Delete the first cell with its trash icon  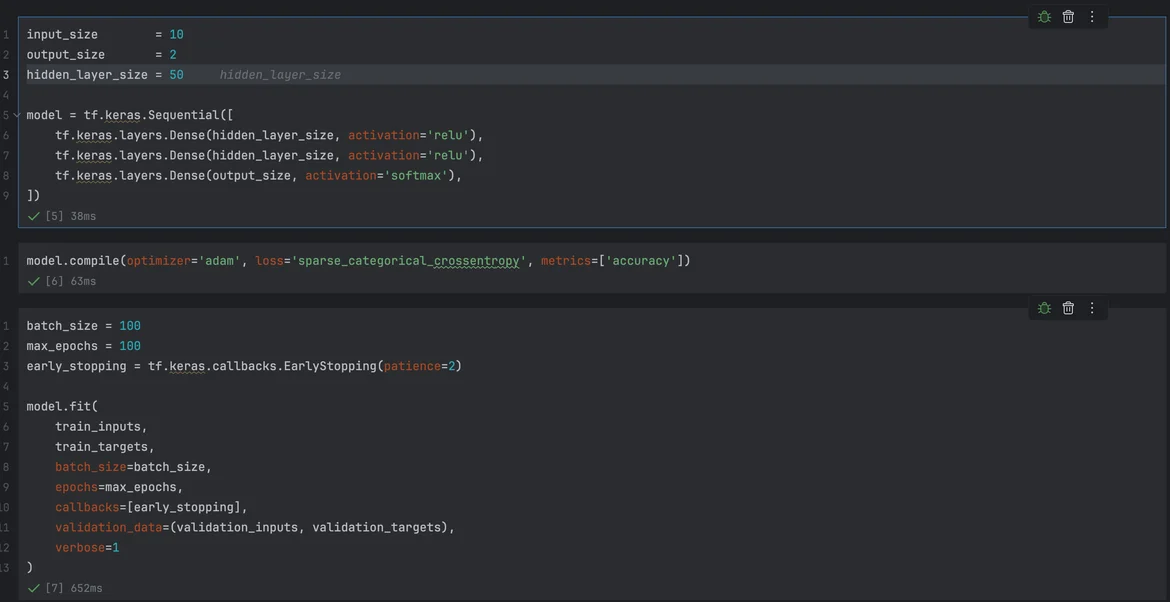pyautogui.click(x=1068, y=17)
